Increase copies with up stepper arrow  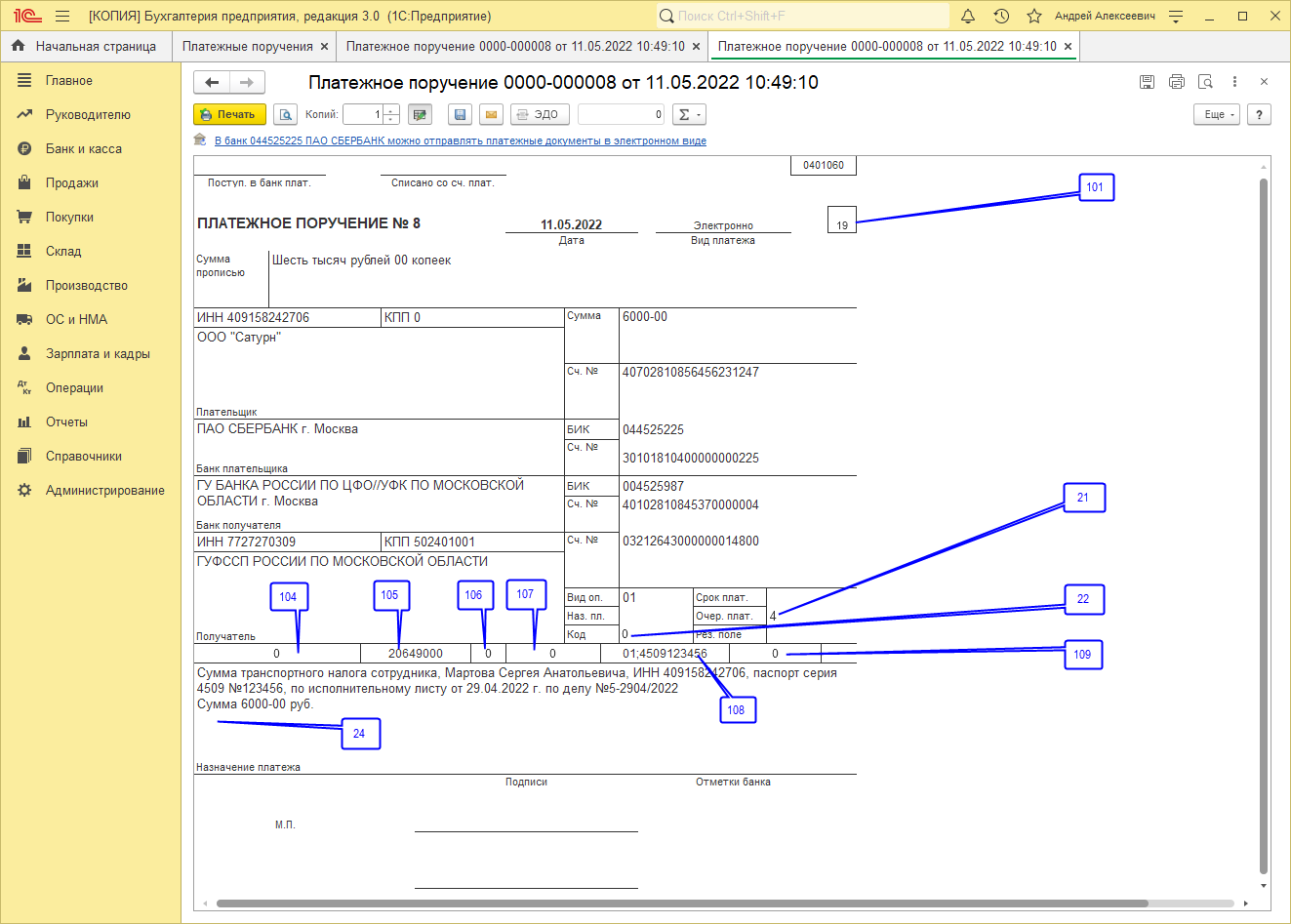(391, 109)
